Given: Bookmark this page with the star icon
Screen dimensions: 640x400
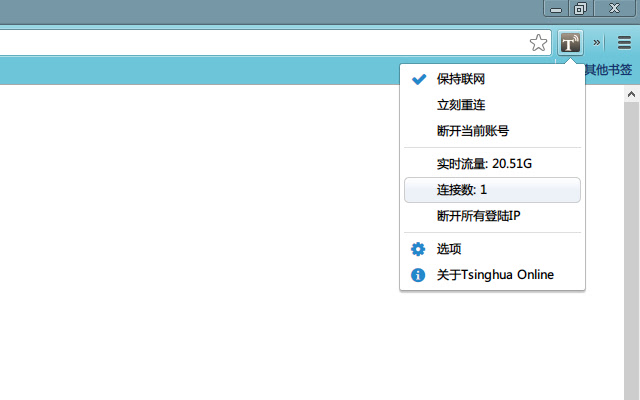Looking at the screenshot, I should 538,42.
